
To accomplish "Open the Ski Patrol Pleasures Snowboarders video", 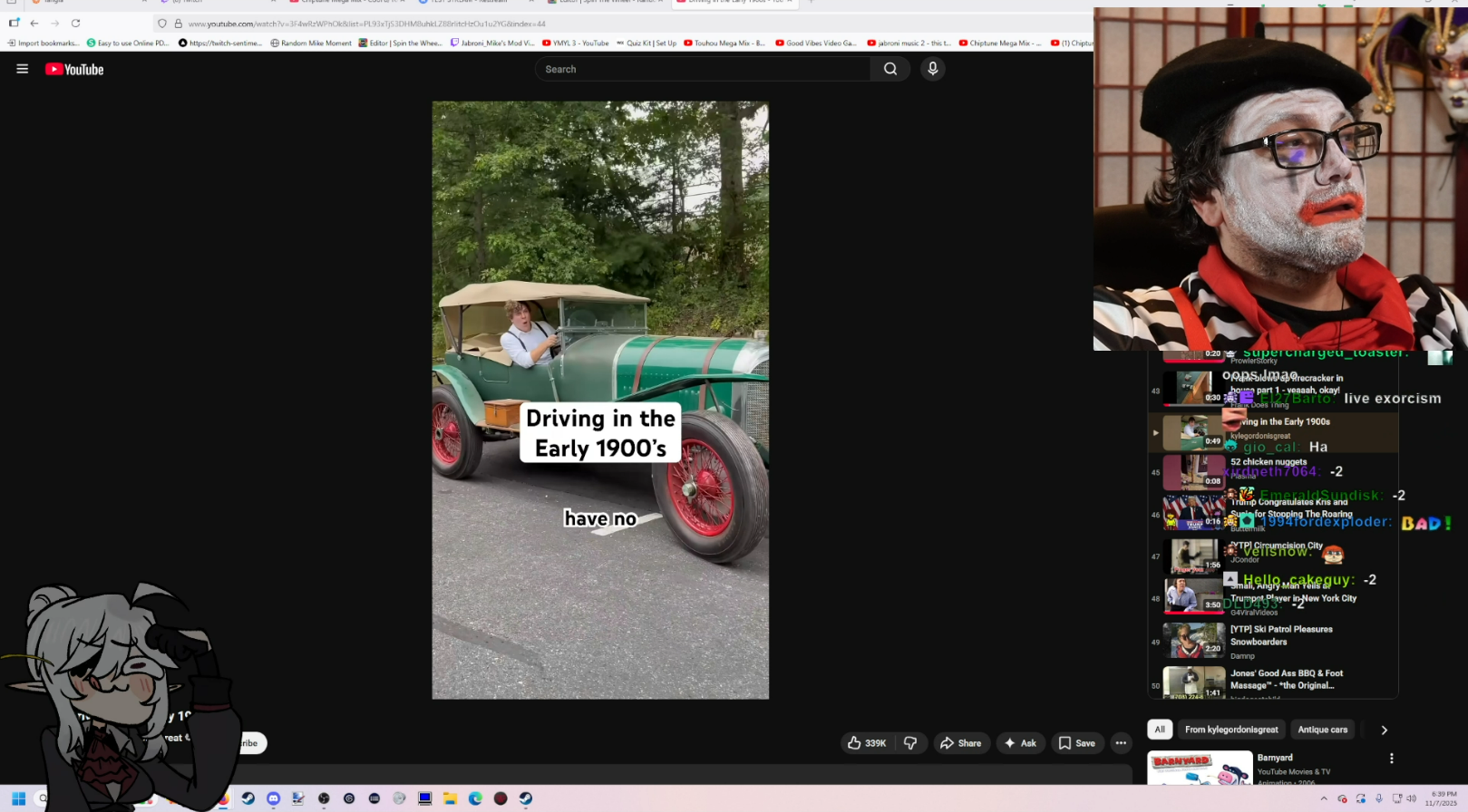I will click(1274, 642).
